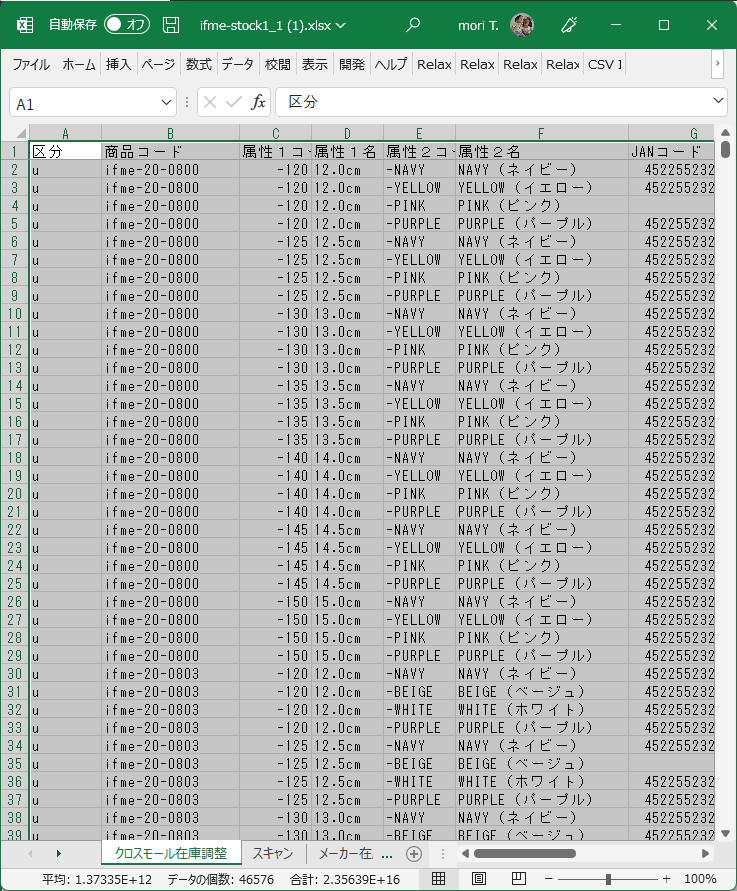The width and height of the screenshot is (737, 891).
Task: Expand the formula bar
Action: click(718, 102)
